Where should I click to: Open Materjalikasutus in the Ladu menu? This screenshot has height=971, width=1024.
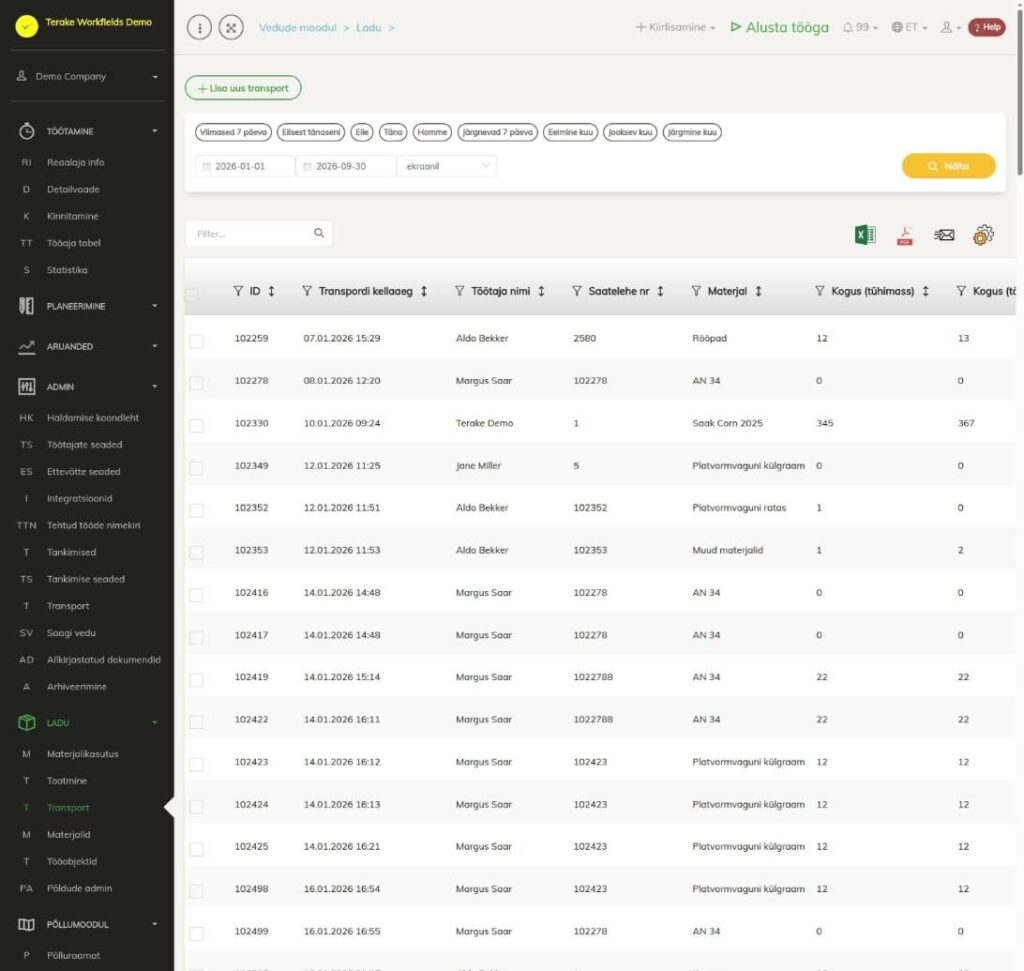[82, 754]
